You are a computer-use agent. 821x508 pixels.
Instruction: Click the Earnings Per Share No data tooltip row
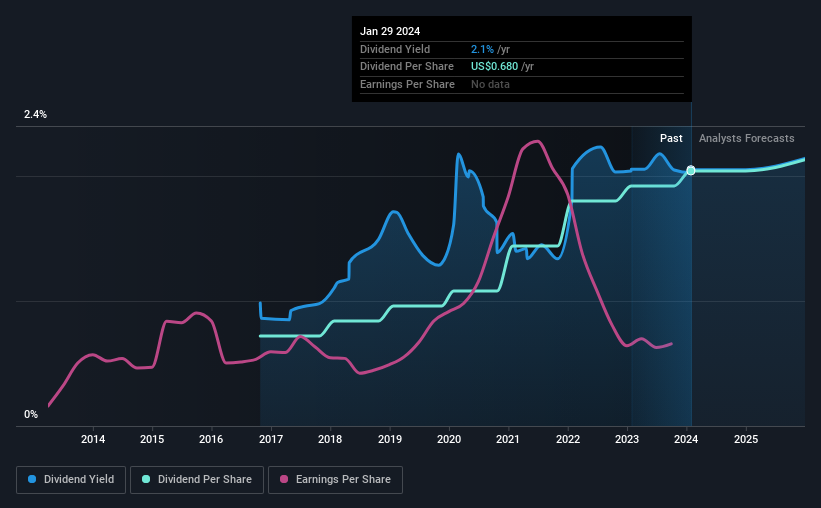pyautogui.click(x=522, y=84)
